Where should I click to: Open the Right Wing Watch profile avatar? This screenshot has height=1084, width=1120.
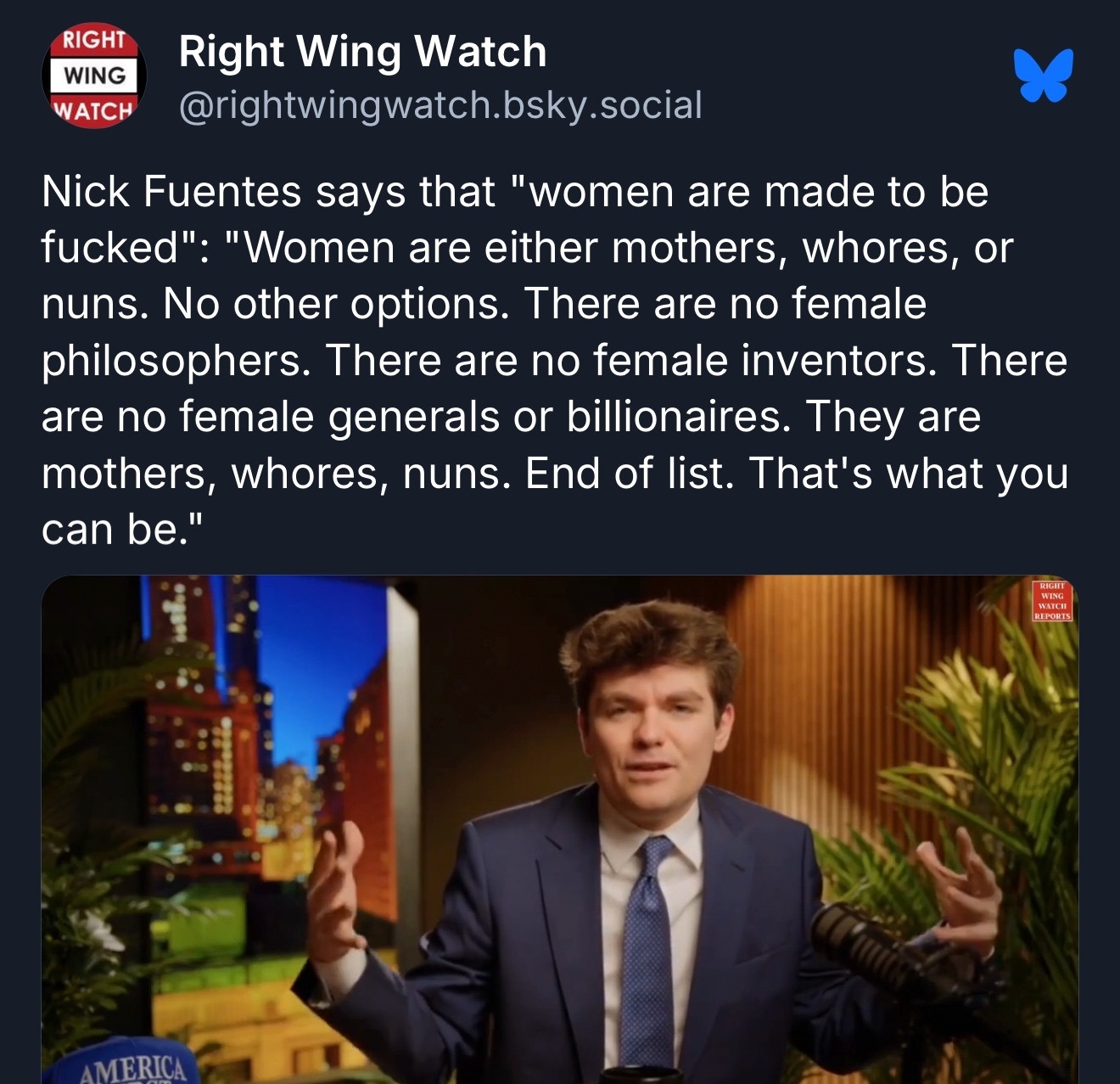click(94, 76)
